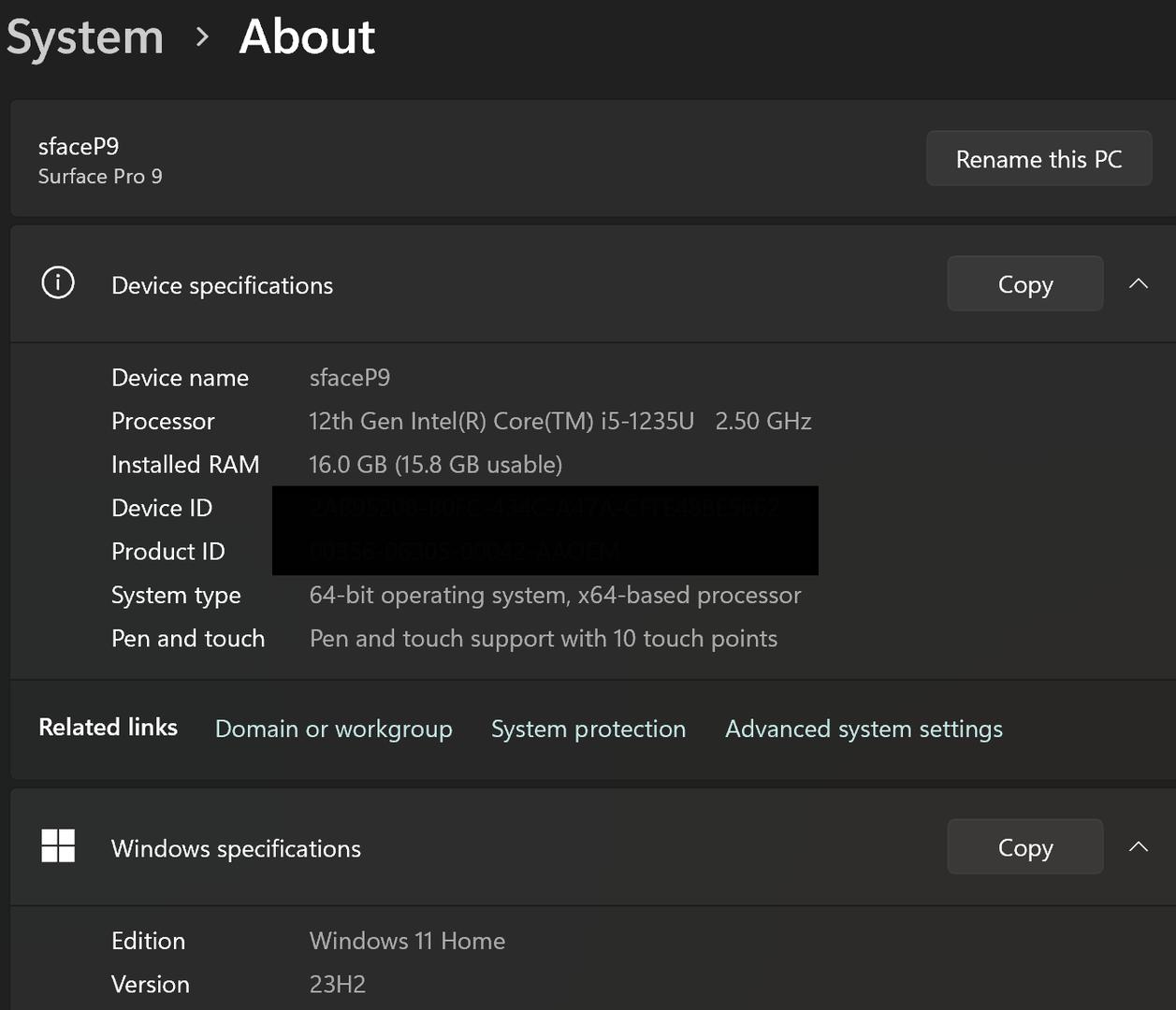Select the sfaceP9 PC name heading
This screenshot has width=1176, height=1010.
[79, 146]
